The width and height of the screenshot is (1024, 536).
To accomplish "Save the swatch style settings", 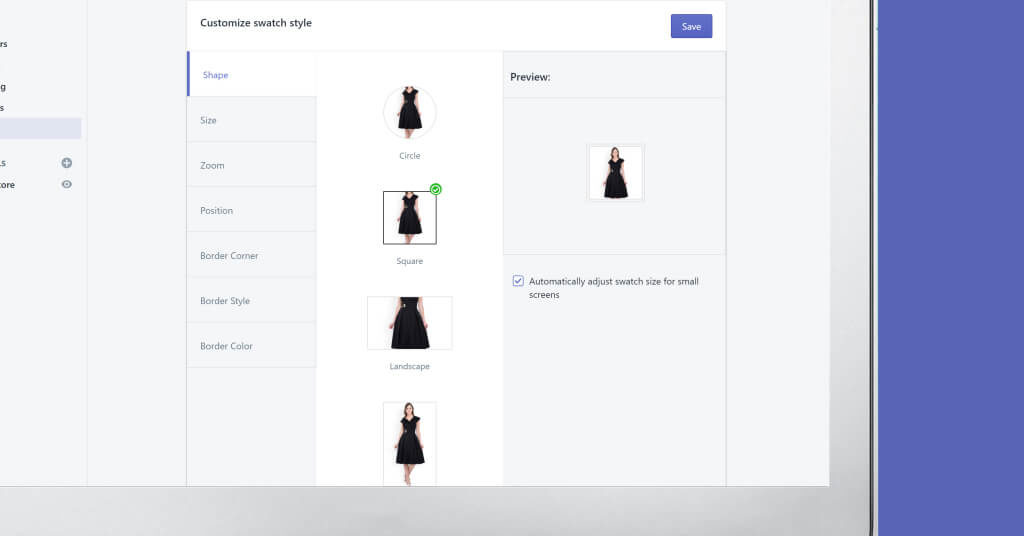I will click(691, 26).
